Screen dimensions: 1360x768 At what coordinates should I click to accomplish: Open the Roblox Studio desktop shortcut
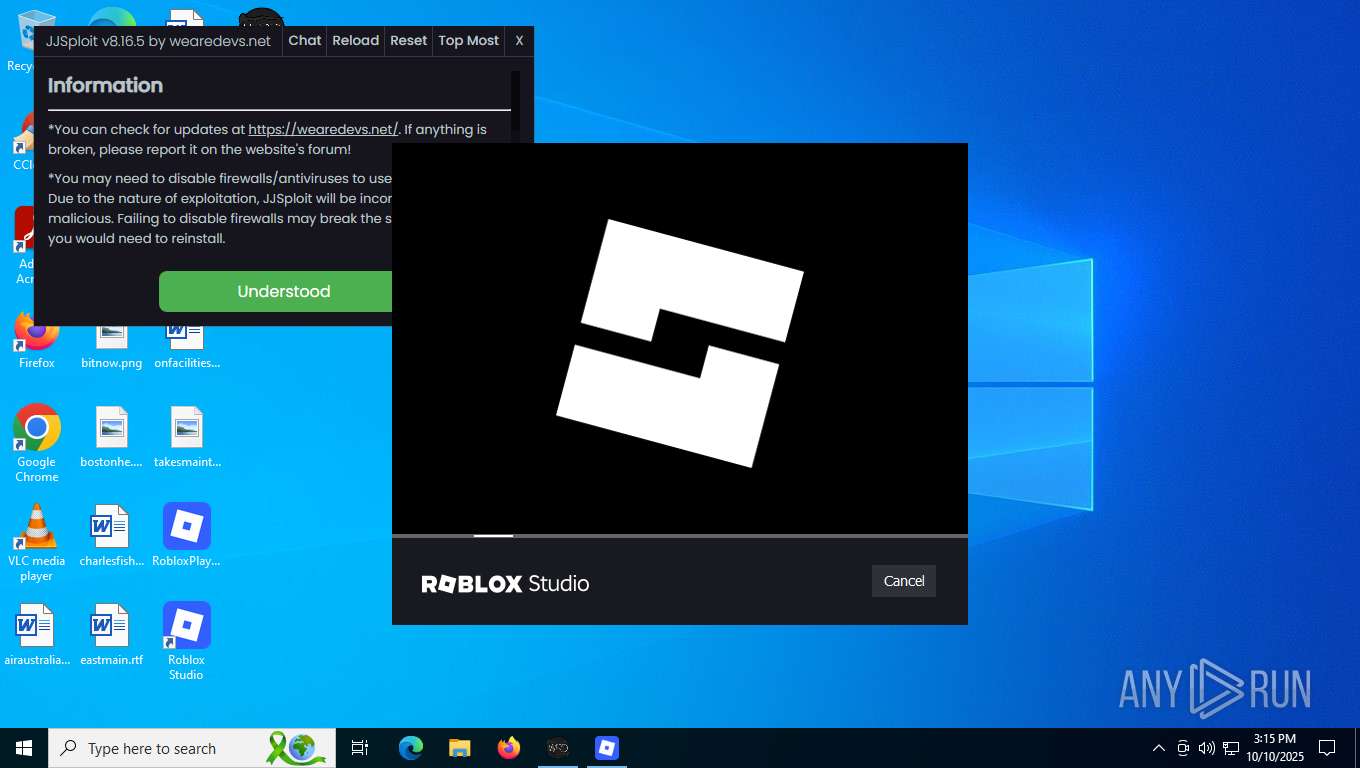pyautogui.click(x=187, y=641)
